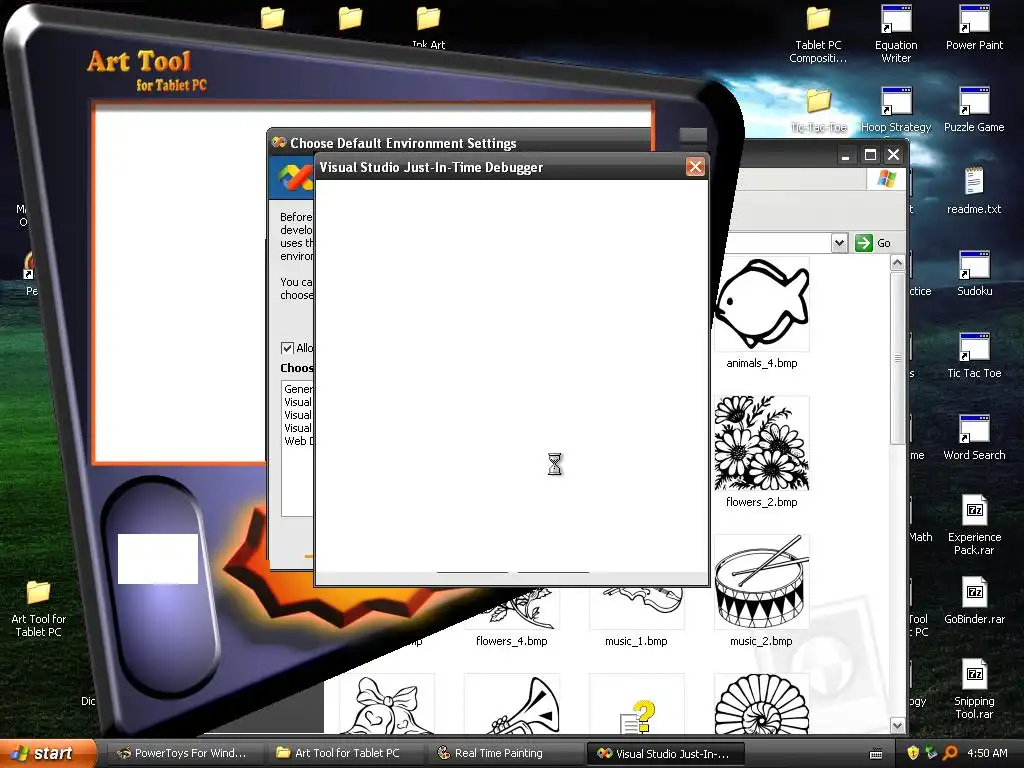Switch to Art Tool for Tablet PC taskbar button
Viewport: 1024px width, 768px height.
tap(344, 753)
